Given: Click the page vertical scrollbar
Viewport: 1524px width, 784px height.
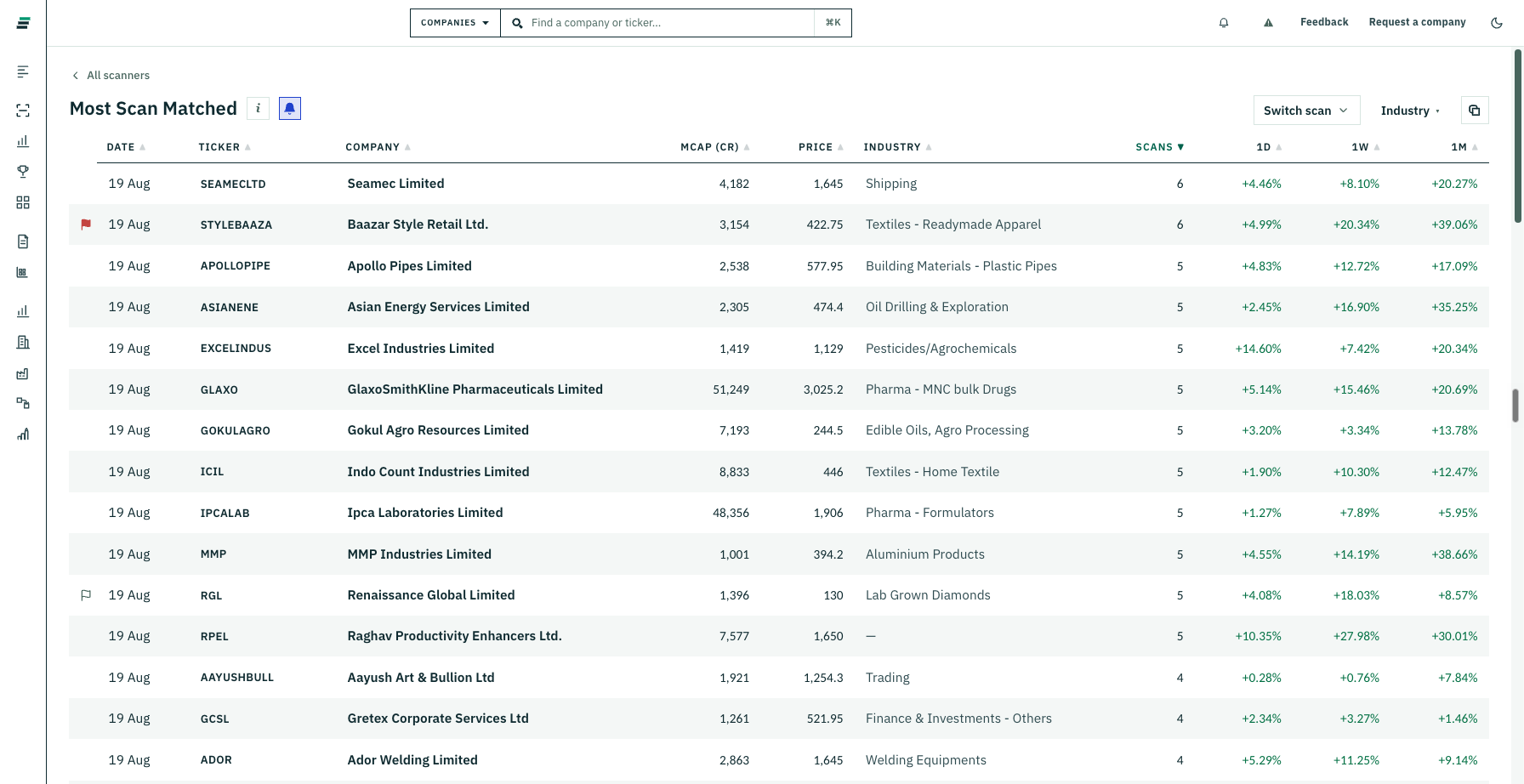Looking at the screenshot, I should [1517, 136].
